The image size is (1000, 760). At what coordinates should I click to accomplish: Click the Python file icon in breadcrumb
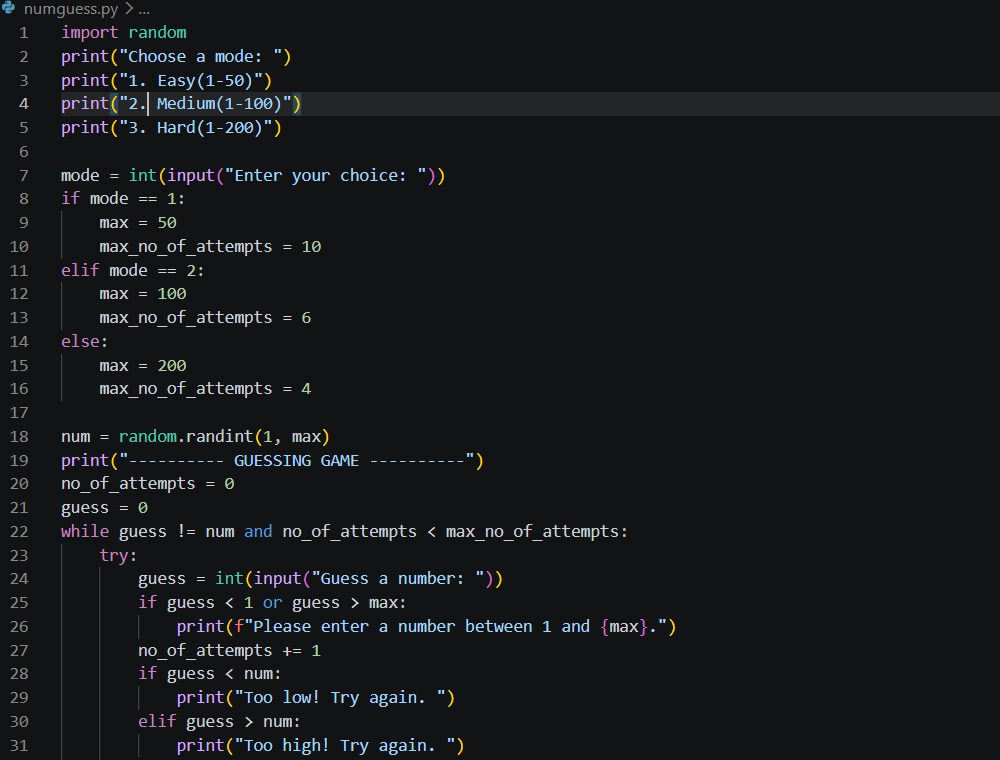[x=8, y=8]
